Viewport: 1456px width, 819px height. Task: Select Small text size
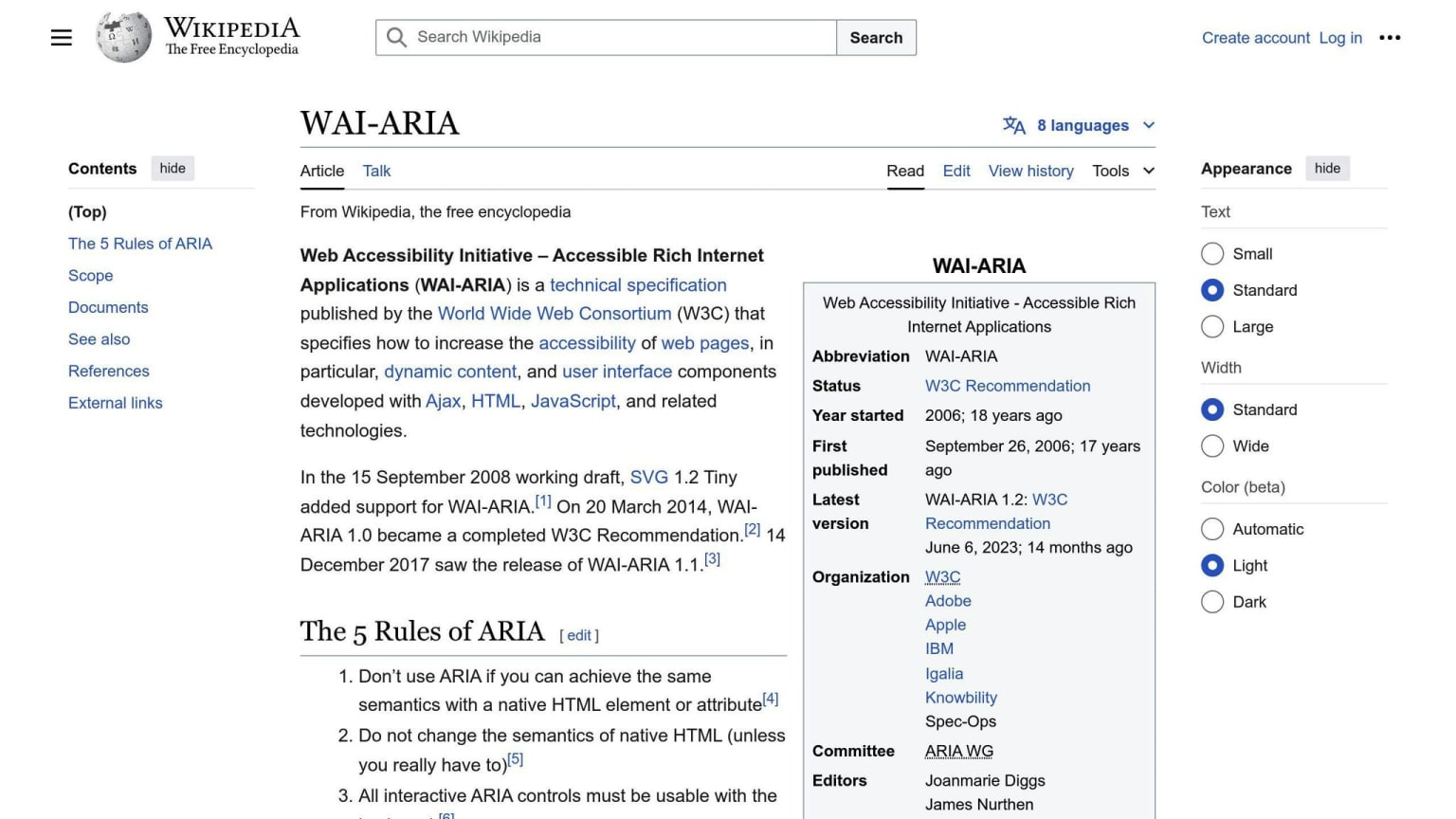(1212, 254)
